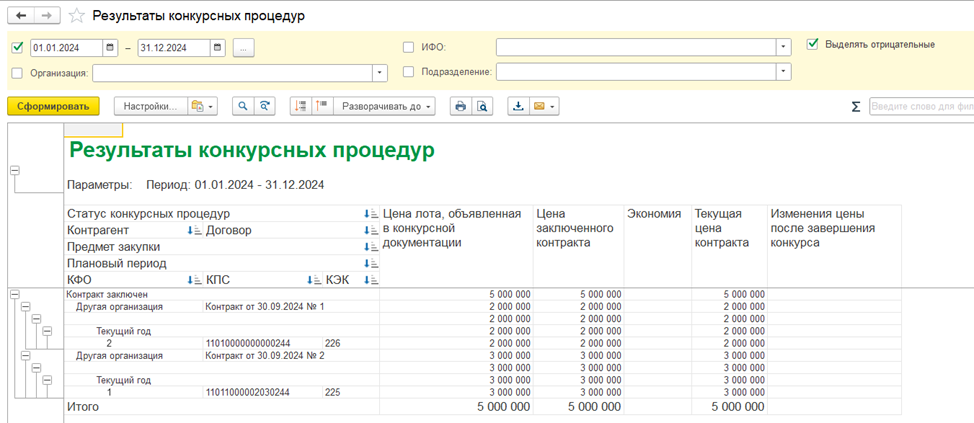Add report to favorites with star icon

click(77, 16)
